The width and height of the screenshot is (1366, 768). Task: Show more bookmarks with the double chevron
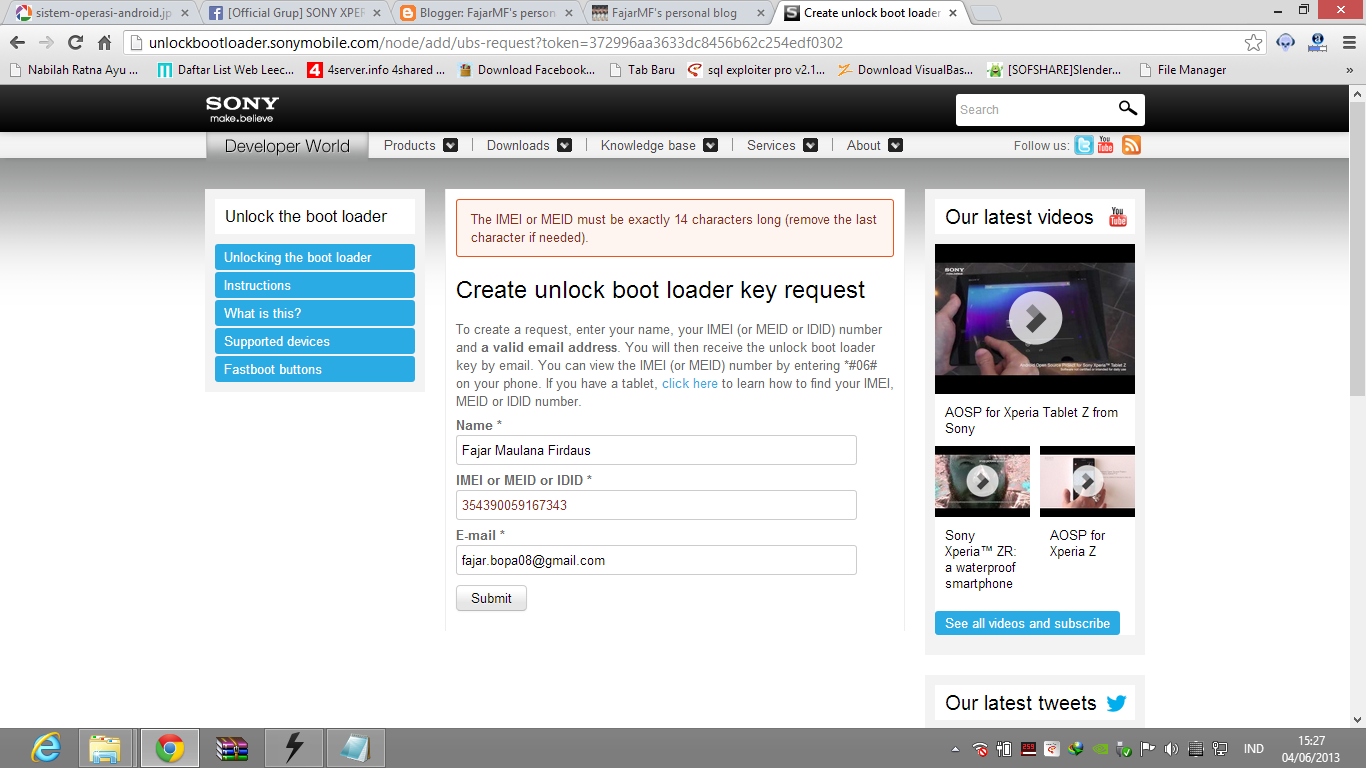1349,70
